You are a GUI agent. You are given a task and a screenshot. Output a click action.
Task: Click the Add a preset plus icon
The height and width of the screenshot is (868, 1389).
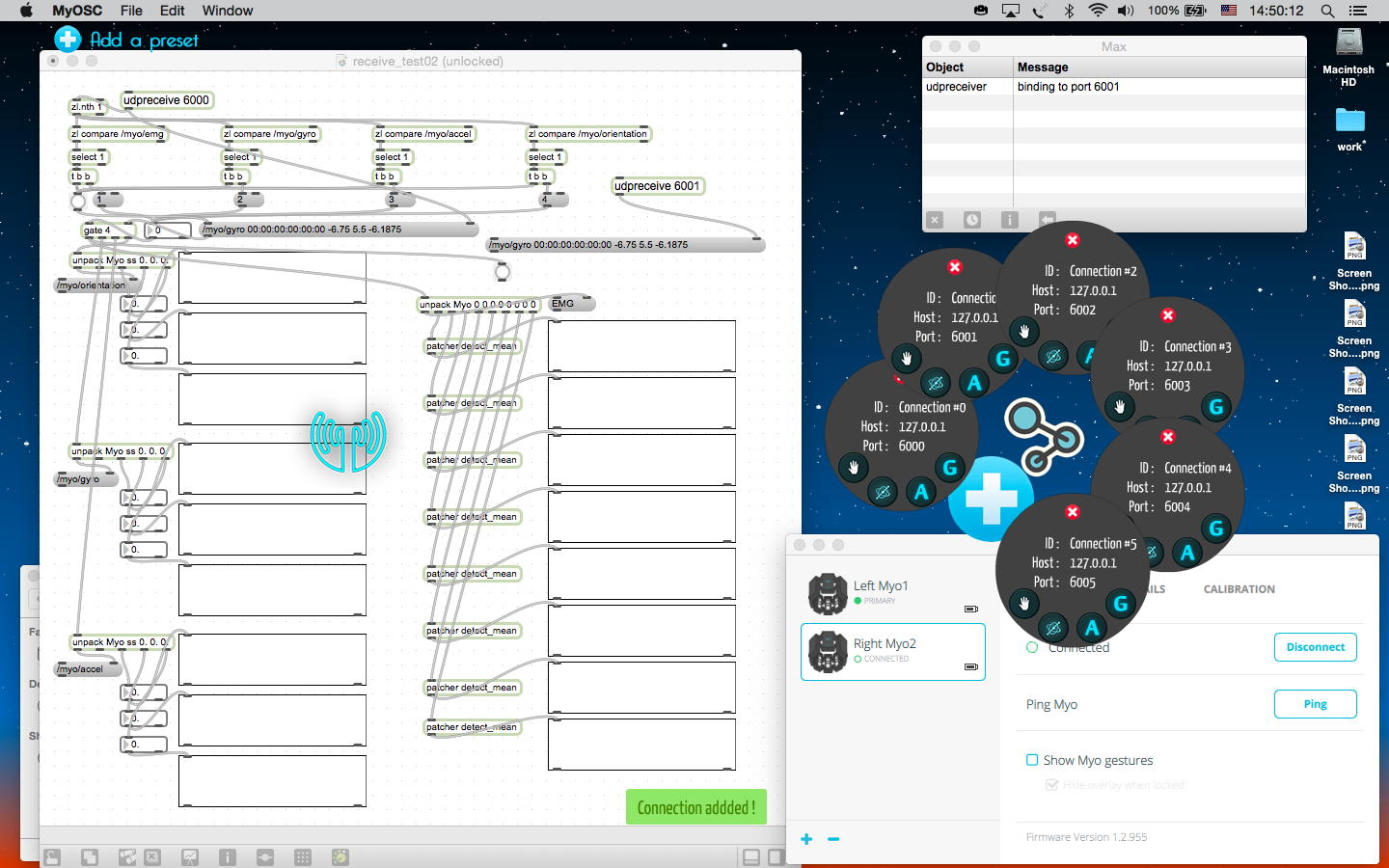[68, 39]
